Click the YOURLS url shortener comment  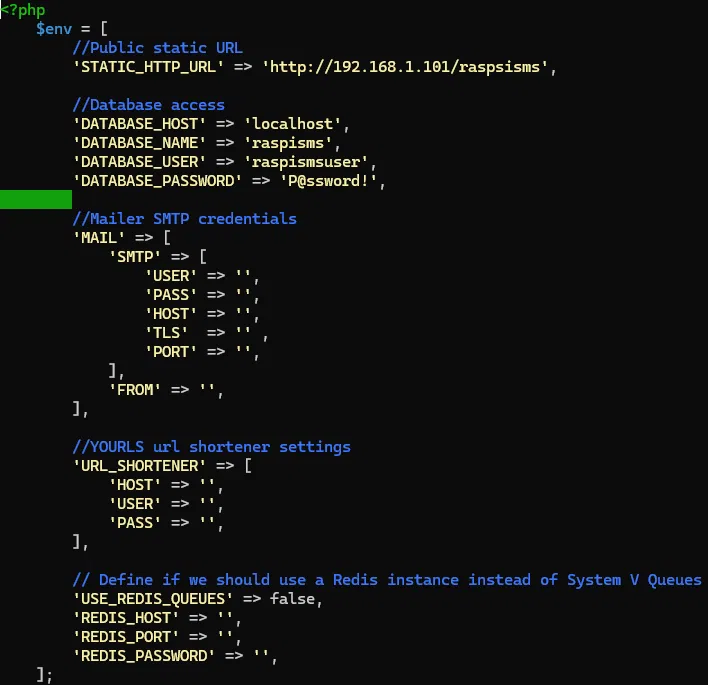pos(211,446)
